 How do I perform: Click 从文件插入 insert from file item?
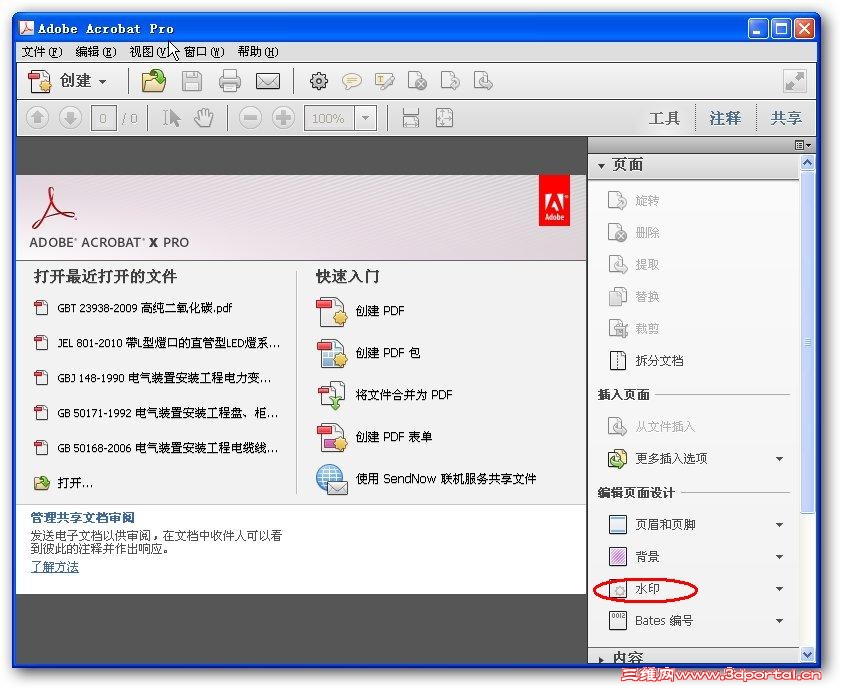[x=651, y=427]
